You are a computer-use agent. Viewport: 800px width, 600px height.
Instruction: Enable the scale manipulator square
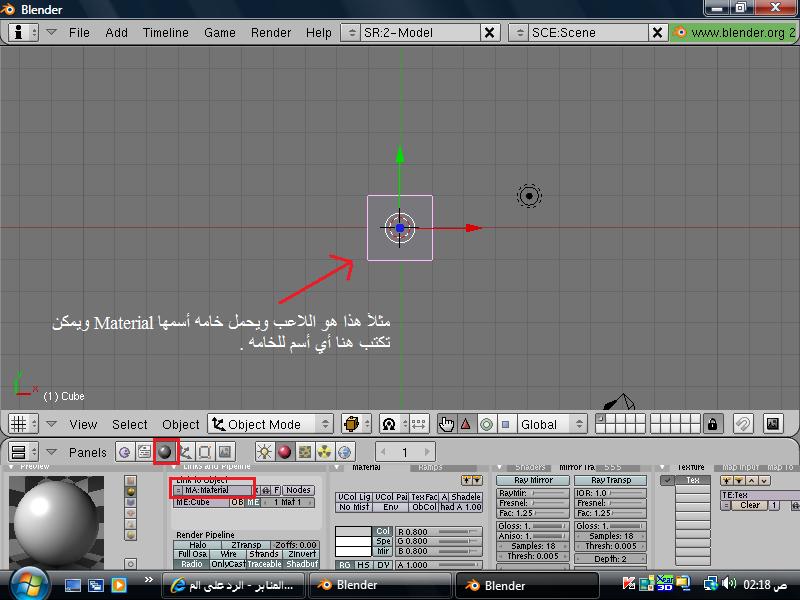pos(506,424)
